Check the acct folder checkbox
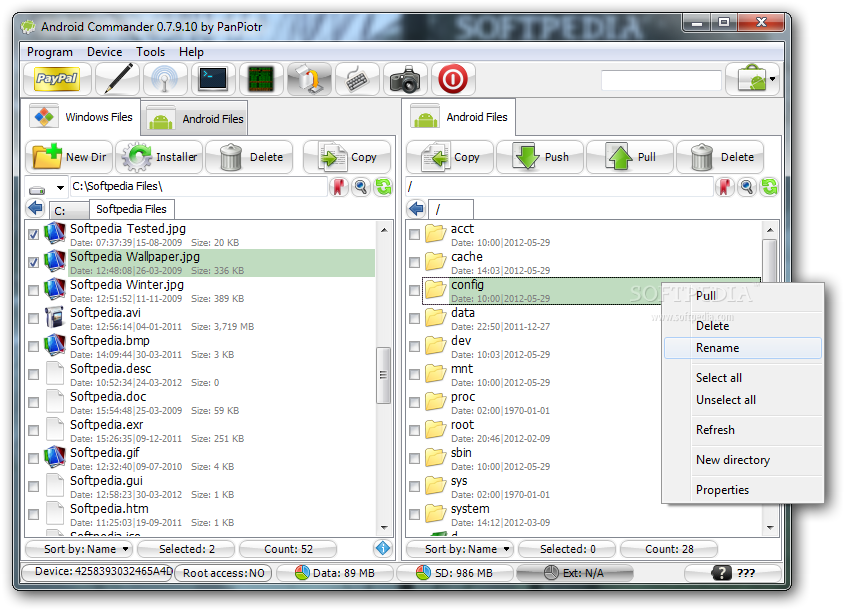845x611 pixels. pyautogui.click(x=414, y=234)
